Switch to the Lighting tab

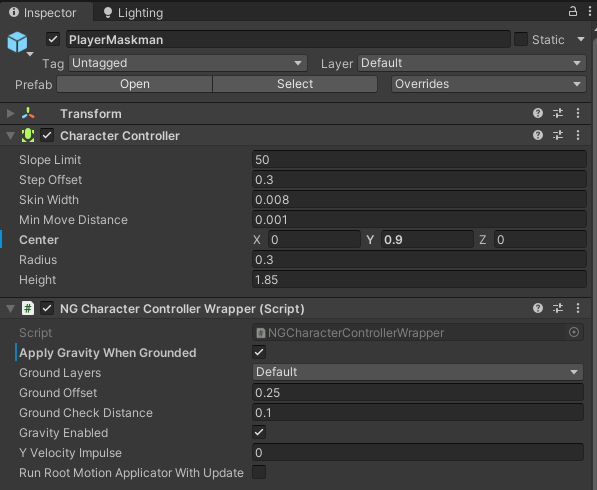point(134,13)
